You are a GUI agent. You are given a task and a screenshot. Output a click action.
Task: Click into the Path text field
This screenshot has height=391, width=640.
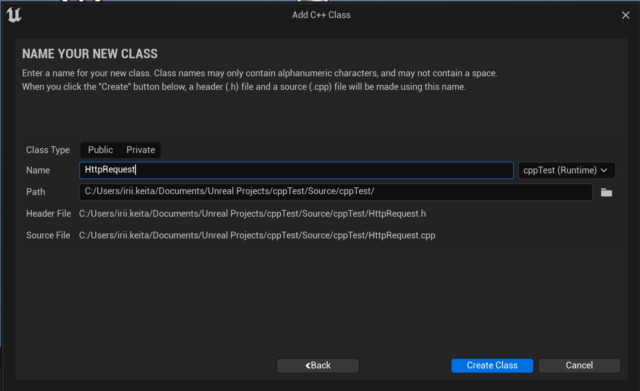click(x=336, y=192)
